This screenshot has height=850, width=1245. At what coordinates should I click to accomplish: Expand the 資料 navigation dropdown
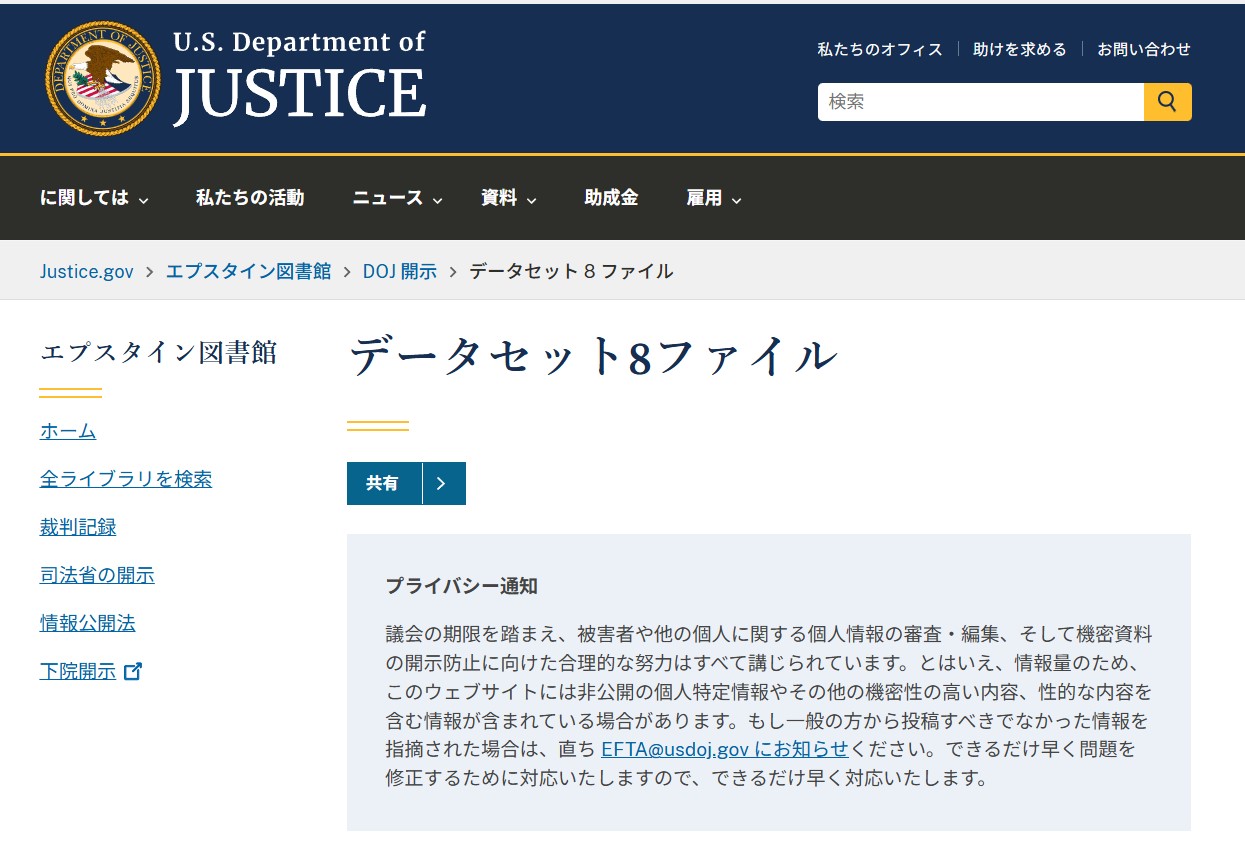[x=508, y=198]
